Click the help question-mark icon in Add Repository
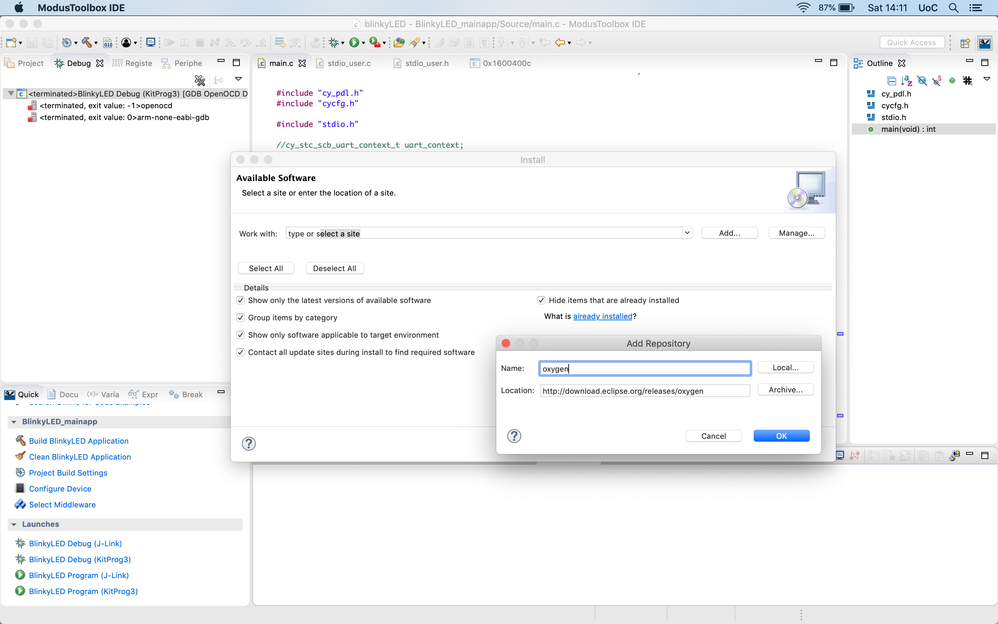Screen dimensions: 998x624 [514, 436]
